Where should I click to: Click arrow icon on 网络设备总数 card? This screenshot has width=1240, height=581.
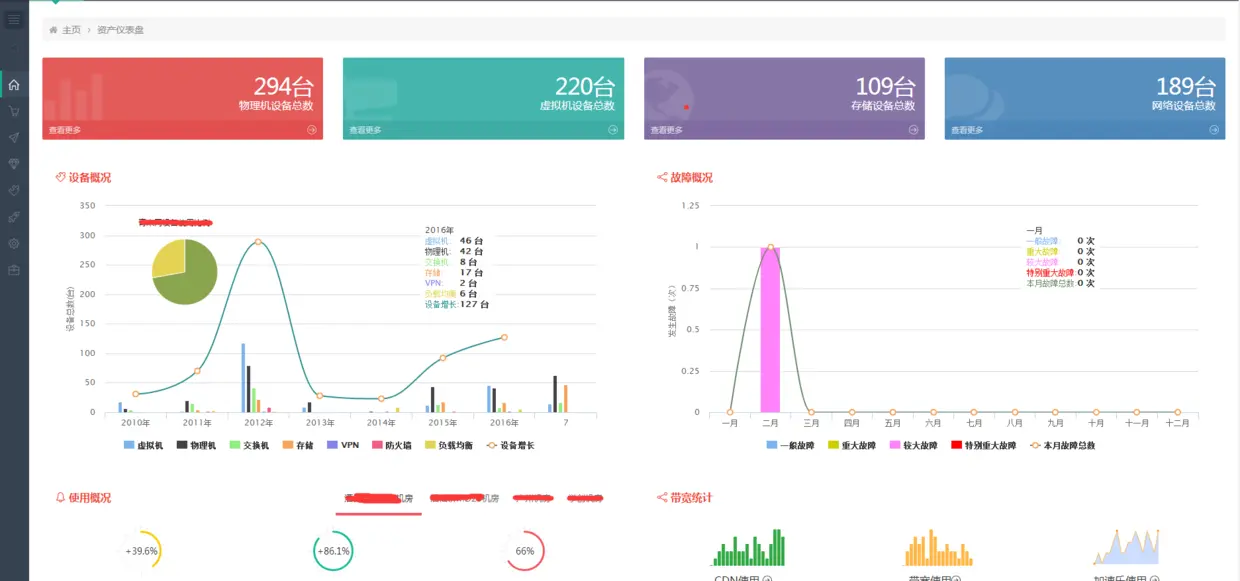tap(1214, 130)
